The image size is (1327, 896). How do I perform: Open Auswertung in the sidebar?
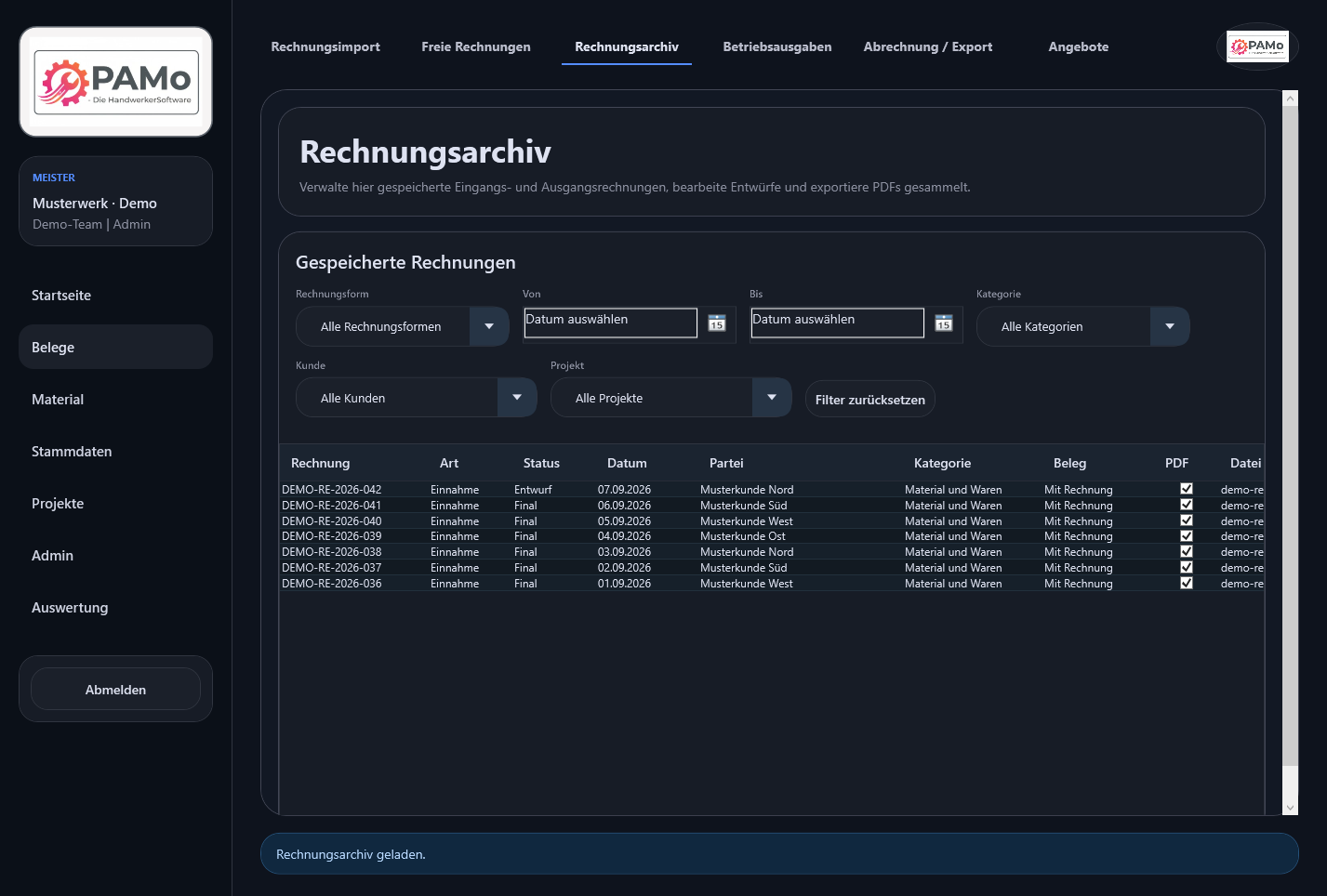[x=116, y=608]
